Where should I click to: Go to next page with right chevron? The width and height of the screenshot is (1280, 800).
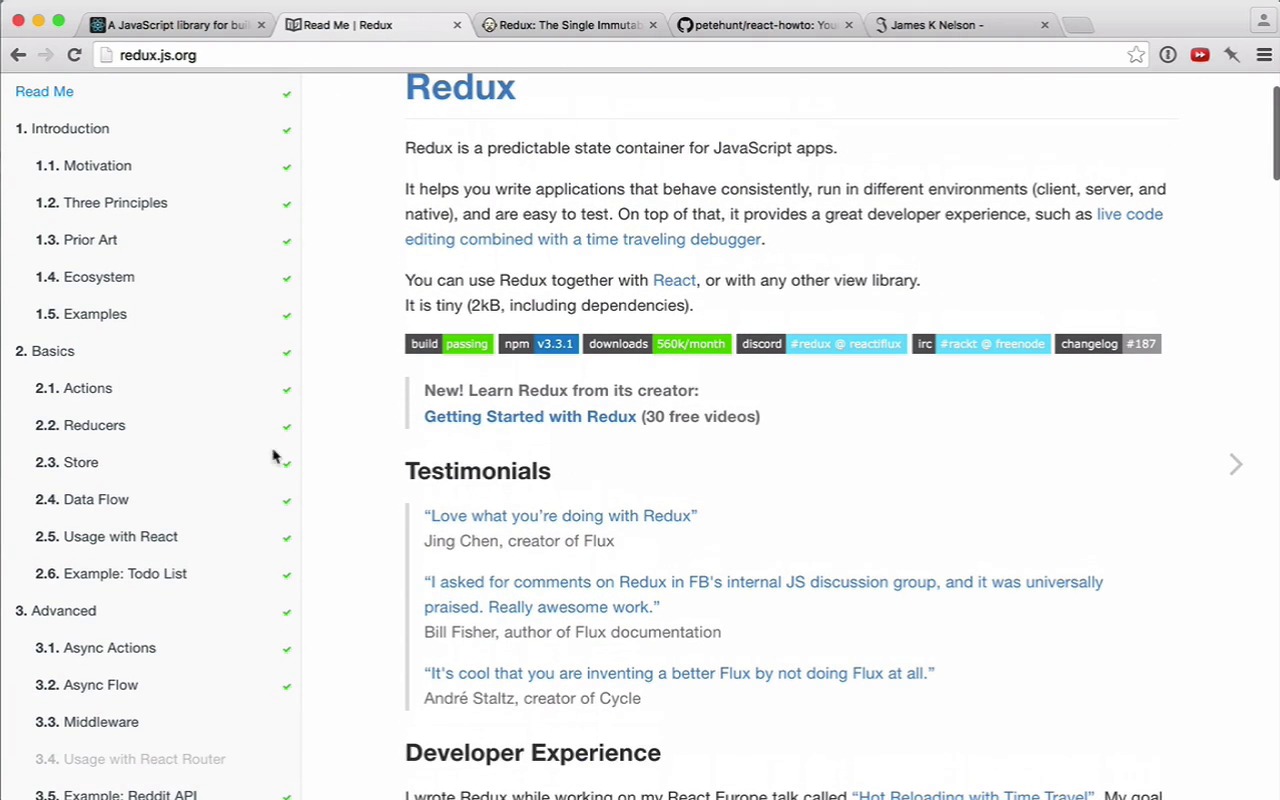[1236, 464]
